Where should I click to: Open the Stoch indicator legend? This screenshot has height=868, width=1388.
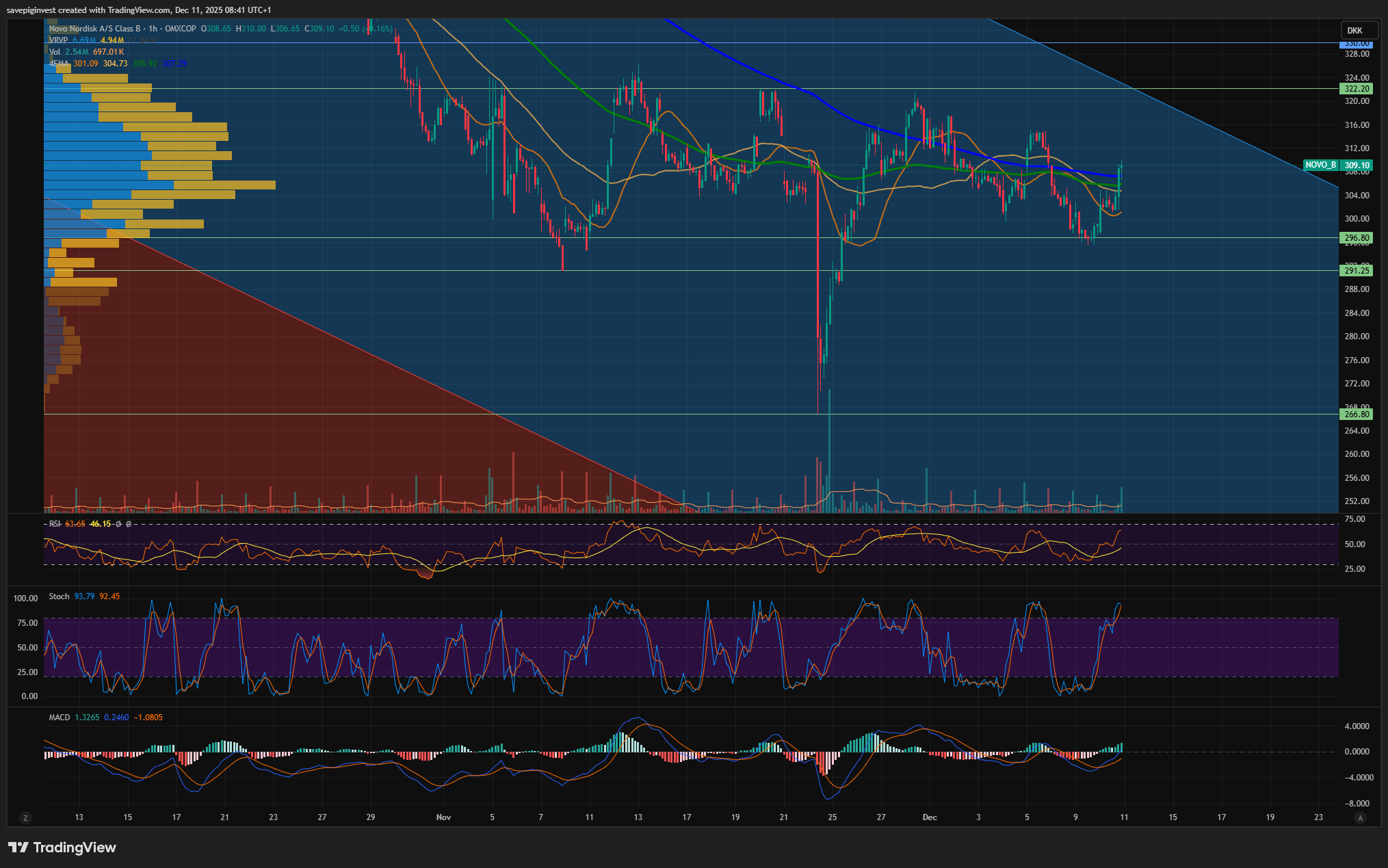(59, 596)
